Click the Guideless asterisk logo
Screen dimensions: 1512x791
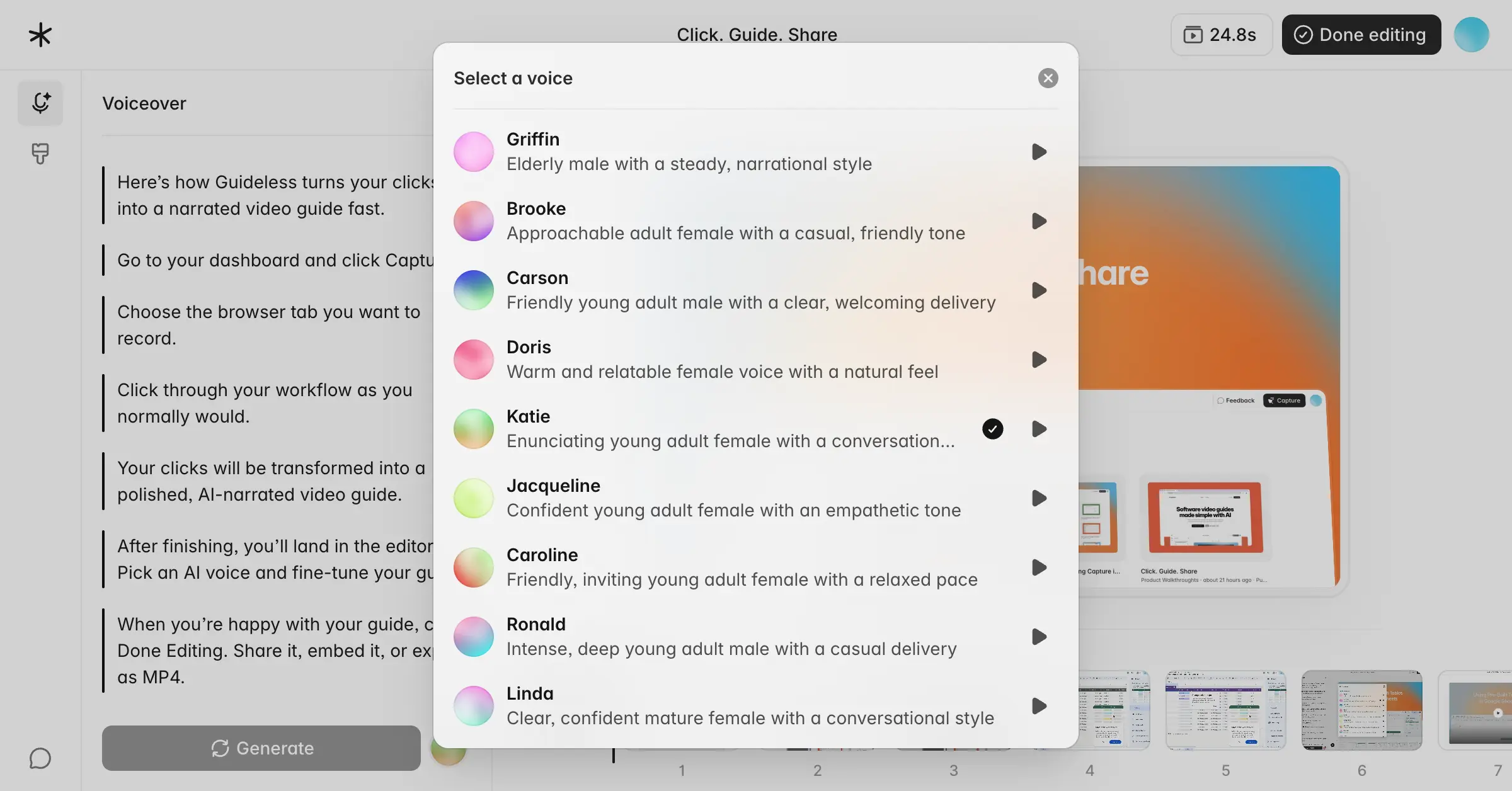(x=40, y=34)
